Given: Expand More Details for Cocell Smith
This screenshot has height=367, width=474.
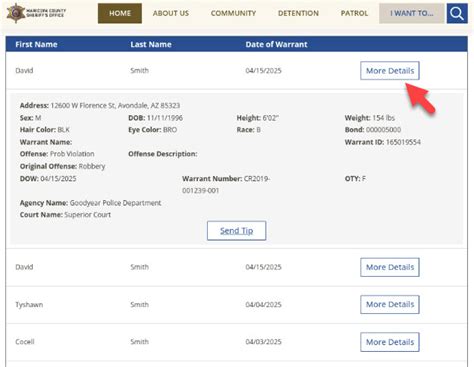Looking at the screenshot, I should click(x=390, y=342).
